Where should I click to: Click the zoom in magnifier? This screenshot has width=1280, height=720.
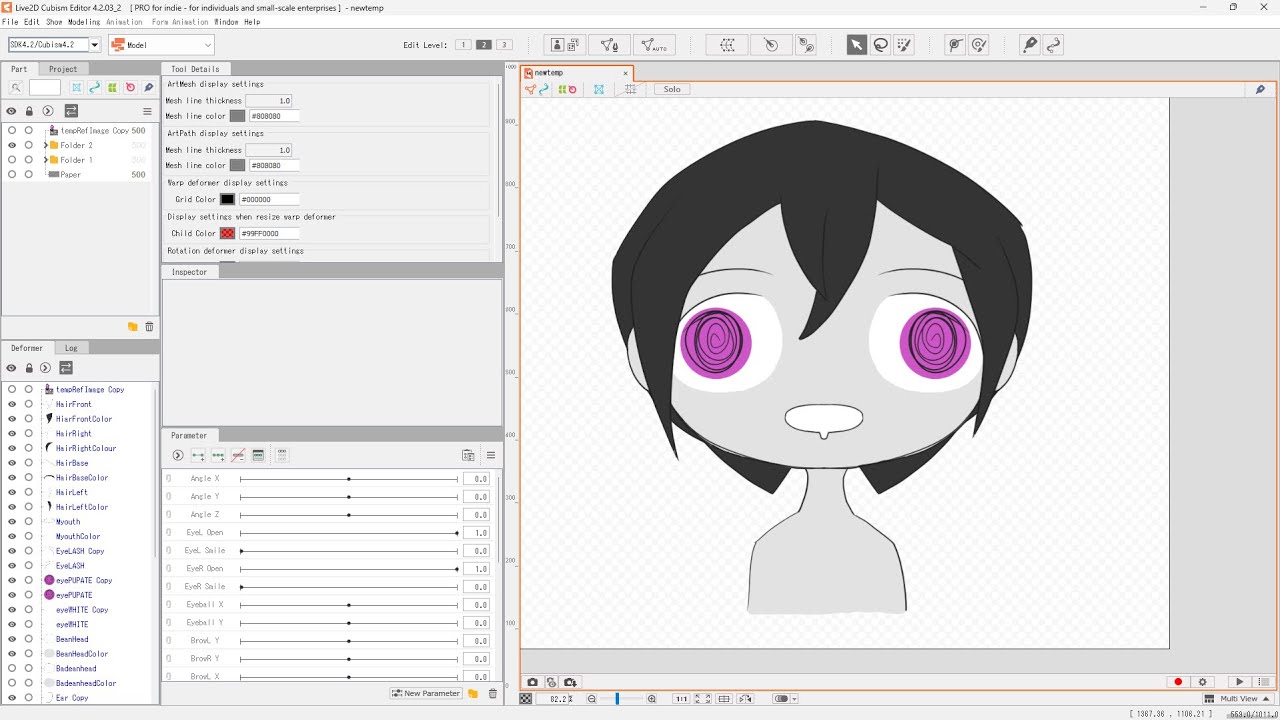tap(652, 699)
